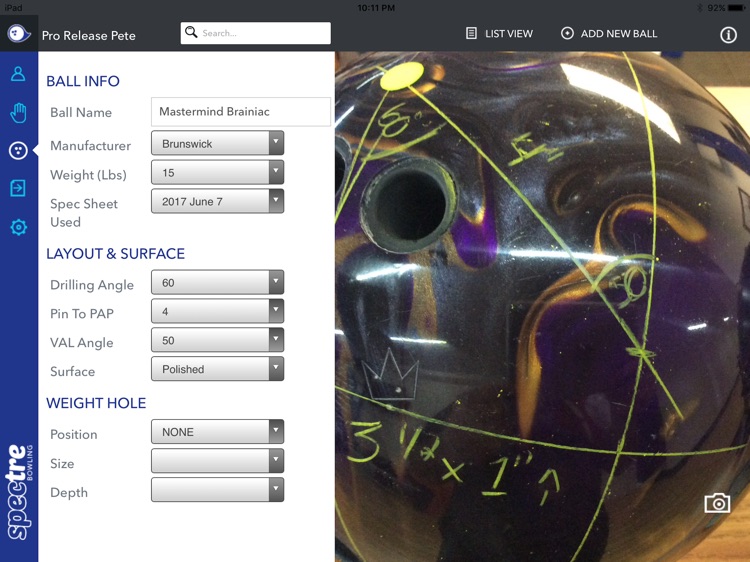Click the LAYOUT & SURFACE heading
750x562 pixels.
click(x=115, y=253)
